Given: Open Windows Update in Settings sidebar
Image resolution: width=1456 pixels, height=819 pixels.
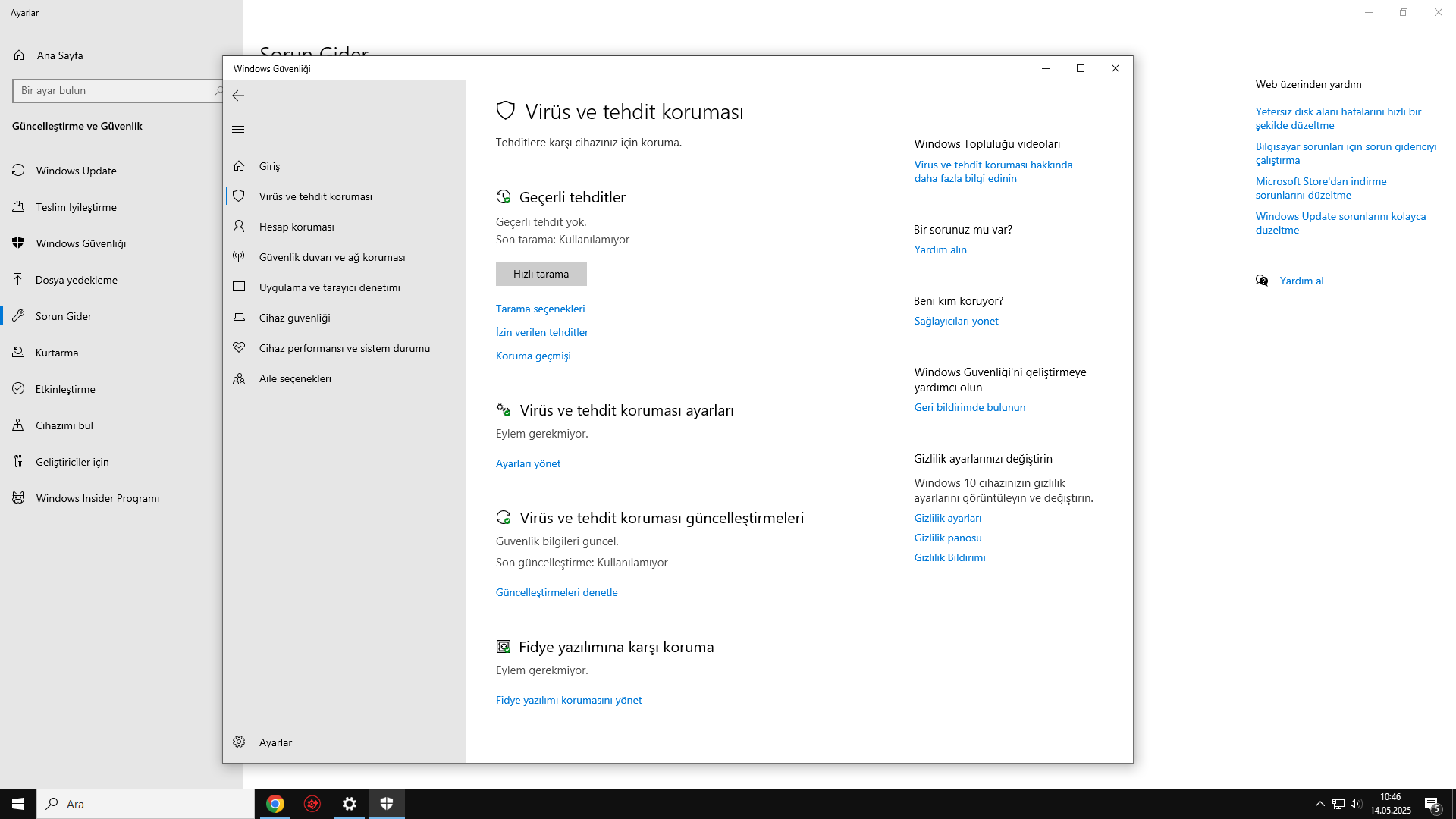Looking at the screenshot, I should click(x=76, y=171).
